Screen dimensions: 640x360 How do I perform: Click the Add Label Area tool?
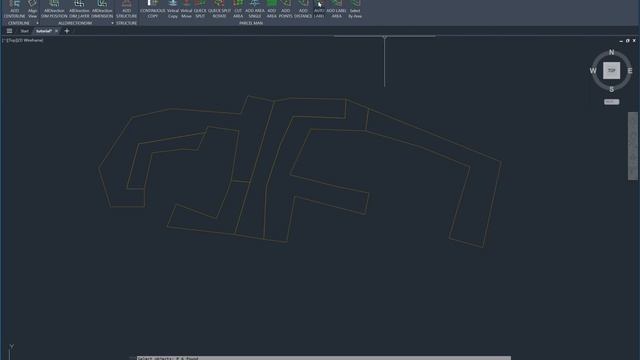click(336, 9)
